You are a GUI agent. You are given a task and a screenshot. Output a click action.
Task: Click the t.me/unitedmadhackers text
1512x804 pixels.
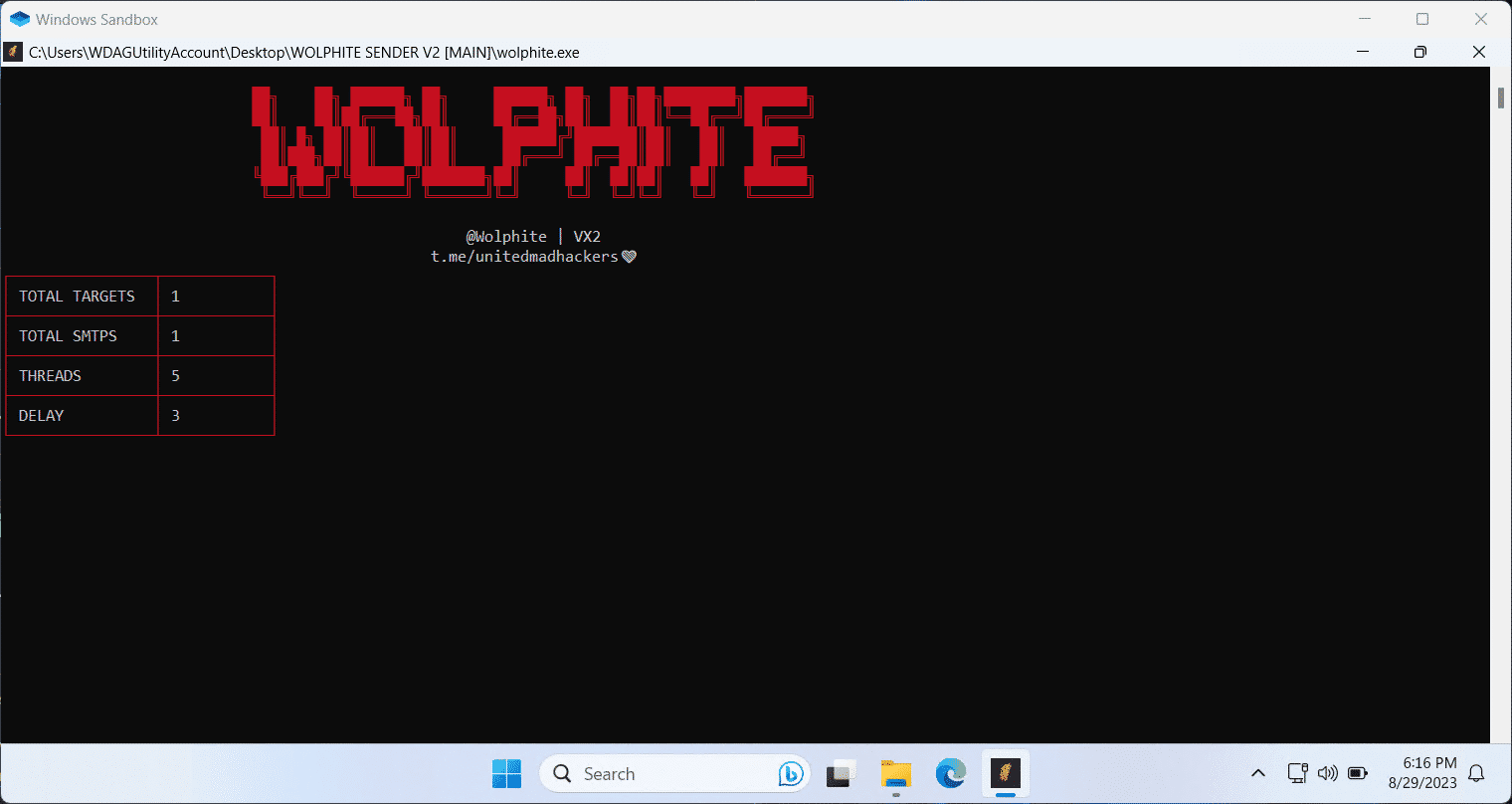524,257
